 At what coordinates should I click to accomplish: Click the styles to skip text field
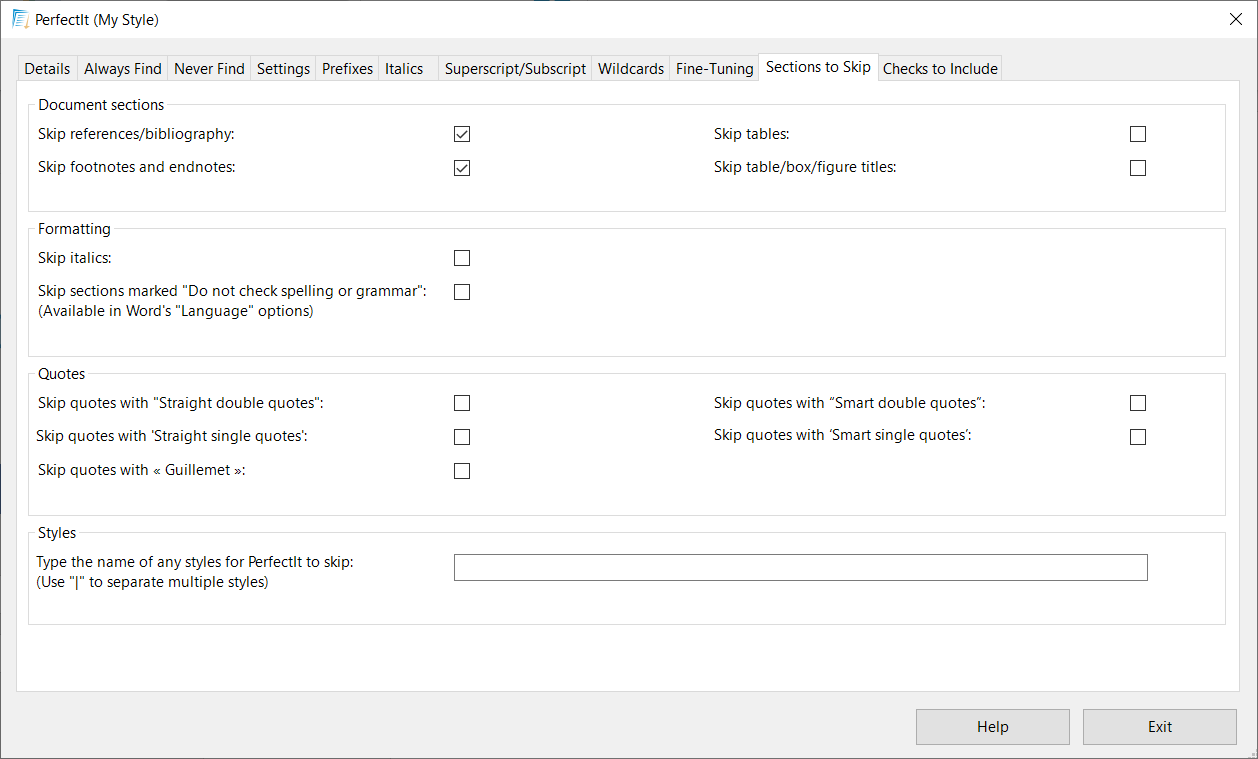coord(800,568)
